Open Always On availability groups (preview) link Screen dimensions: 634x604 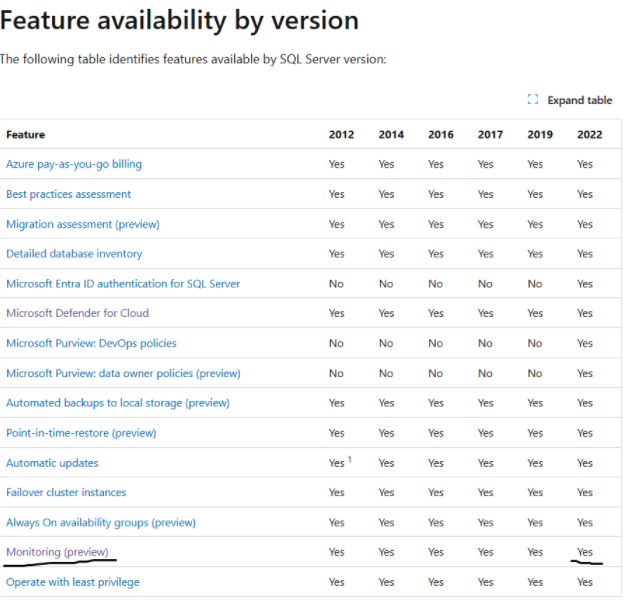pyautogui.click(x=101, y=522)
